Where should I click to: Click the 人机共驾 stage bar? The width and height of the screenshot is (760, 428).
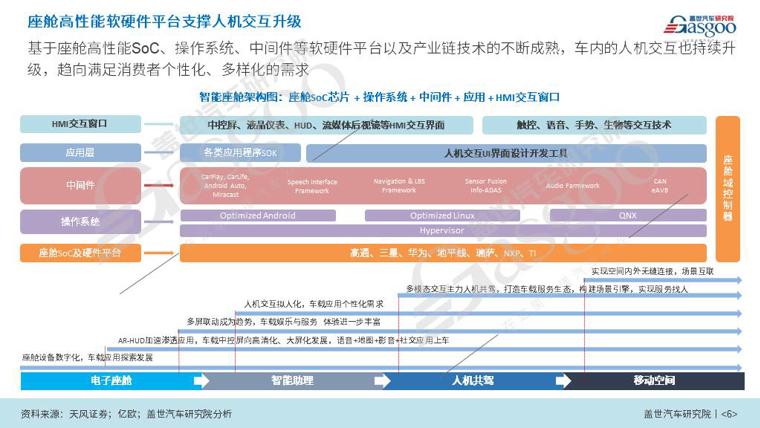pyautogui.click(x=473, y=380)
